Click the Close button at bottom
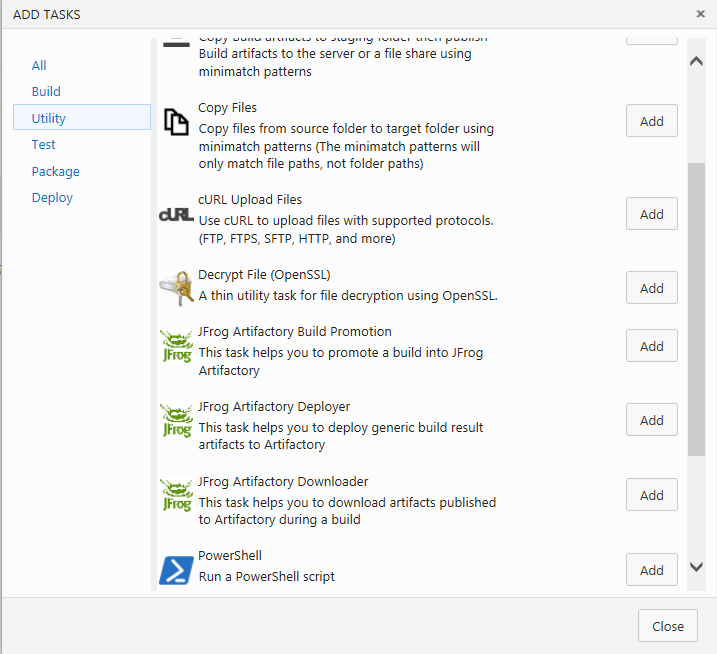 [x=668, y=626]
